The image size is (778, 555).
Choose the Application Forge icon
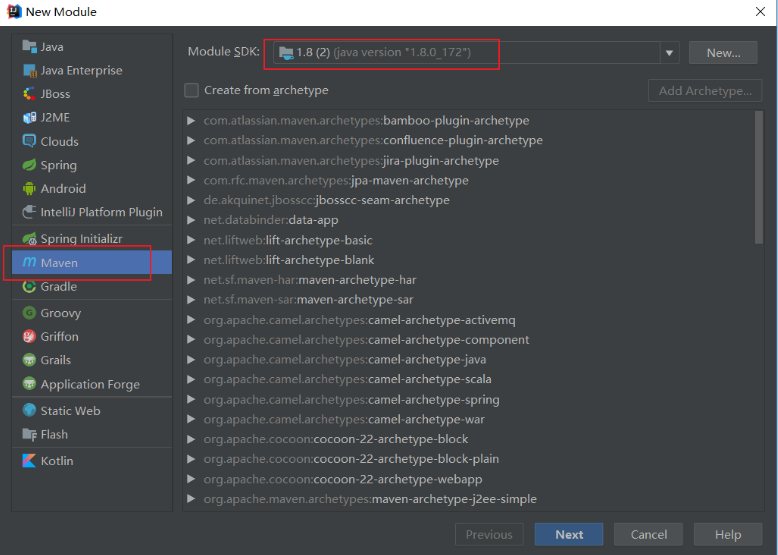click(x=29, y=384)
